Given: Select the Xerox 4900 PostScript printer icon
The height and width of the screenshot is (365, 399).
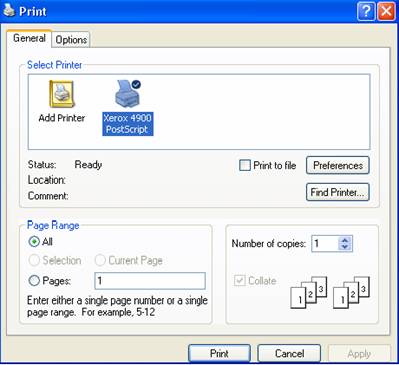Looking at the screenshot, I should pyautogui.click(x=127, y=93).
